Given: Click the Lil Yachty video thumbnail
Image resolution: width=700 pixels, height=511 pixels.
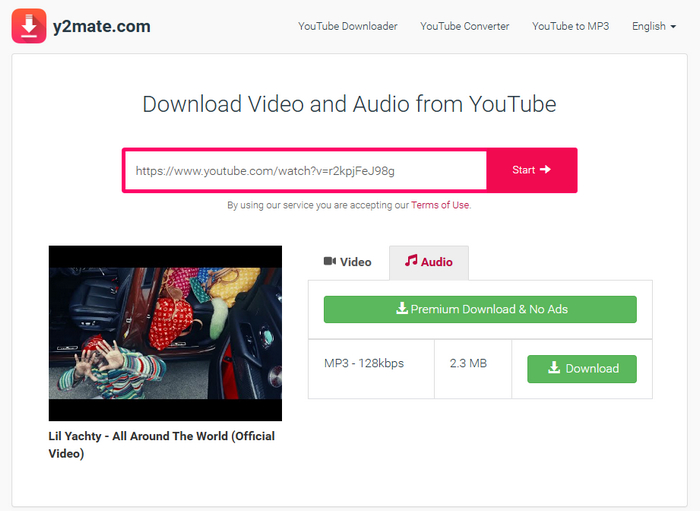Looking at the screenshot, I should [x=165, y=333].
